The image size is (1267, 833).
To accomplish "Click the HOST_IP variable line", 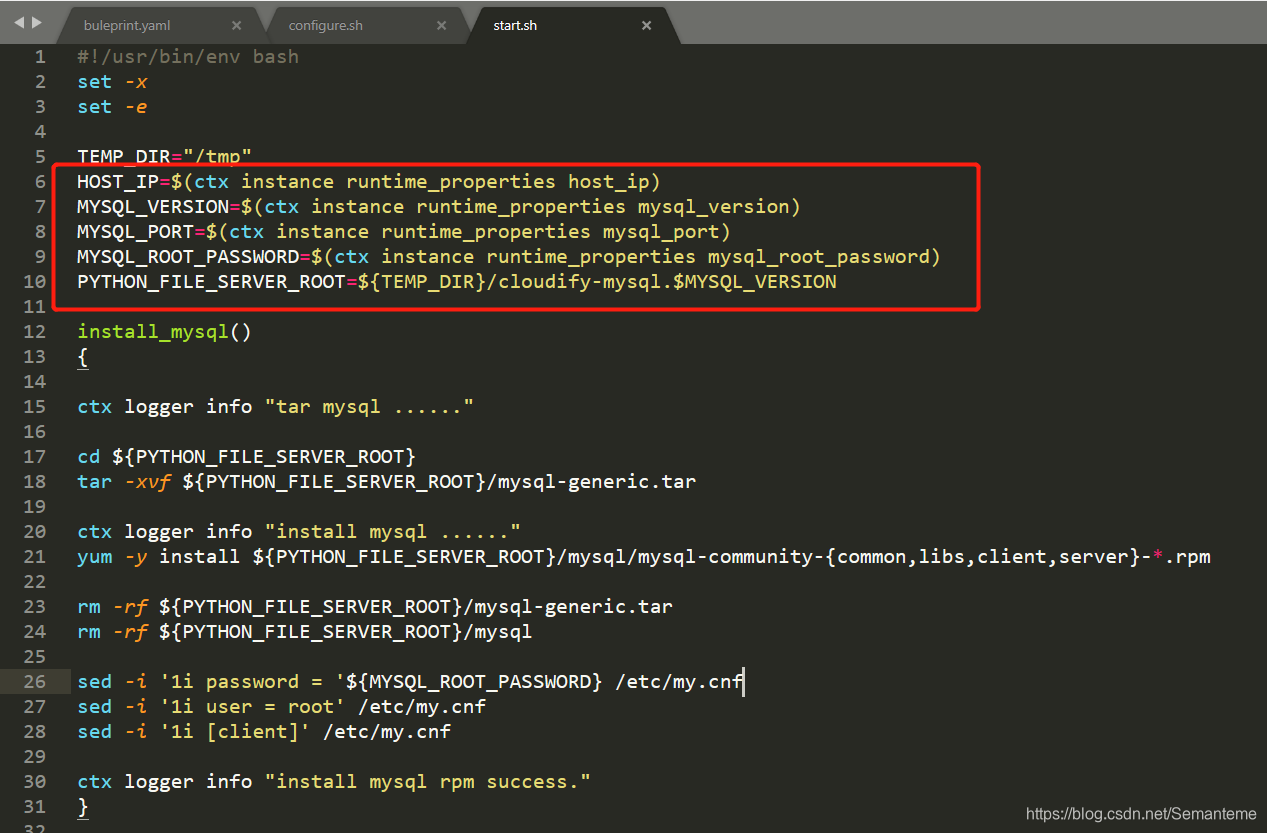I will coord(369,182).
